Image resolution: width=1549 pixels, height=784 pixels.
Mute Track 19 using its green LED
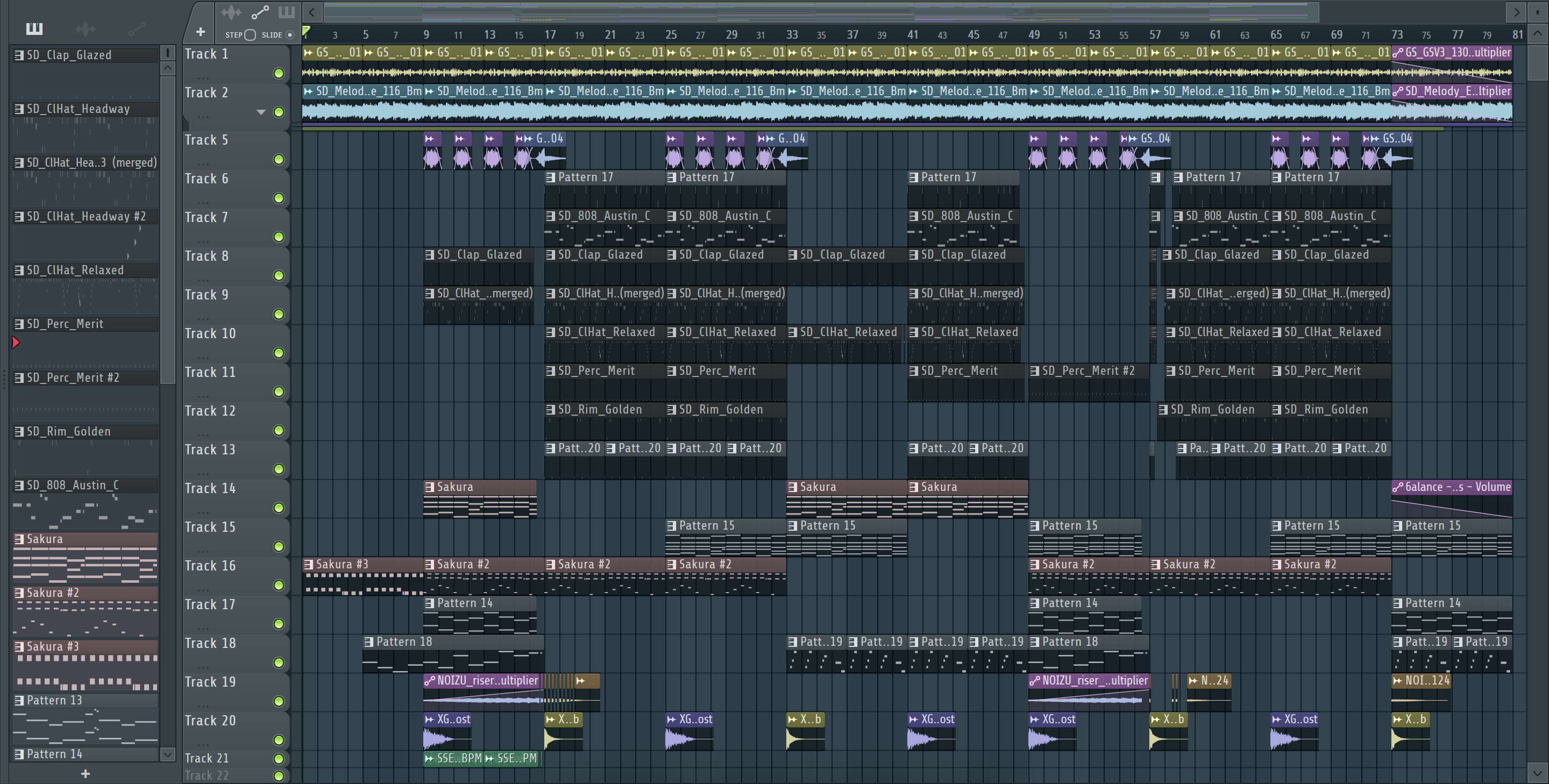pos(279,702)
